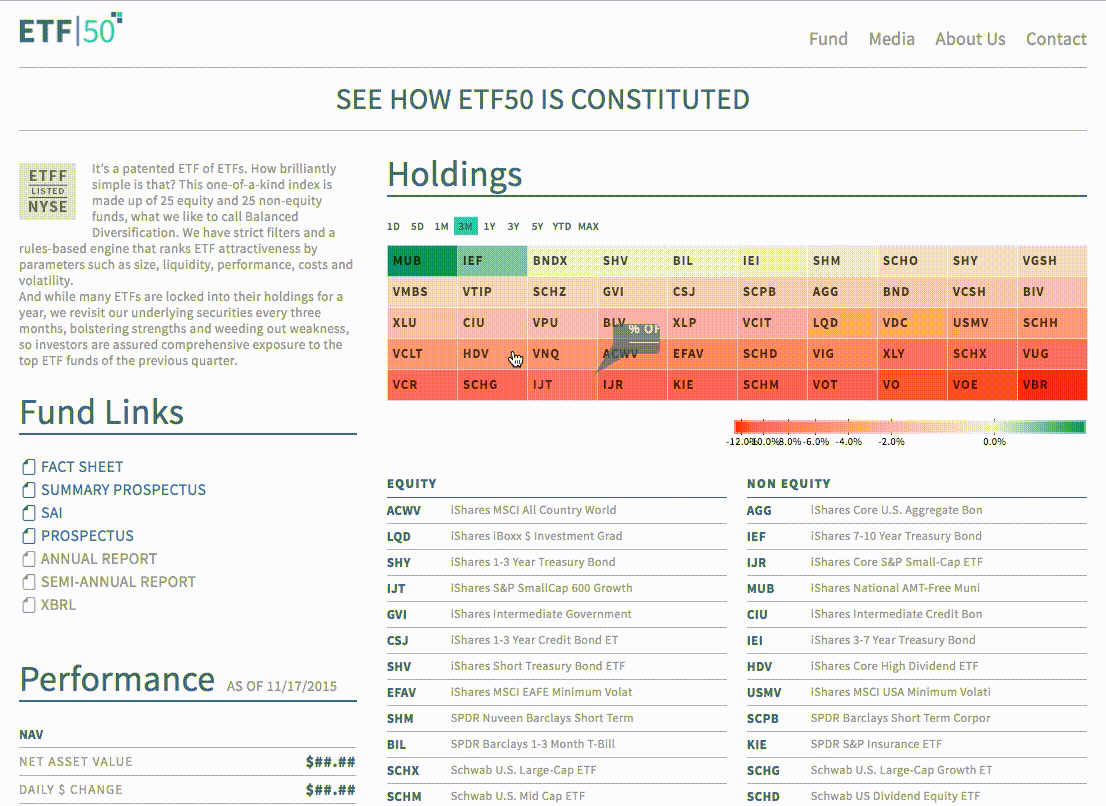
Task: Pick the VTIP heatmap tile
Action: point(492,292)
